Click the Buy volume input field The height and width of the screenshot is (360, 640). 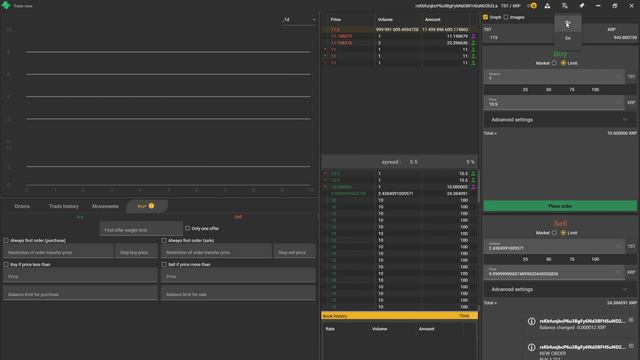pos(554,76)
